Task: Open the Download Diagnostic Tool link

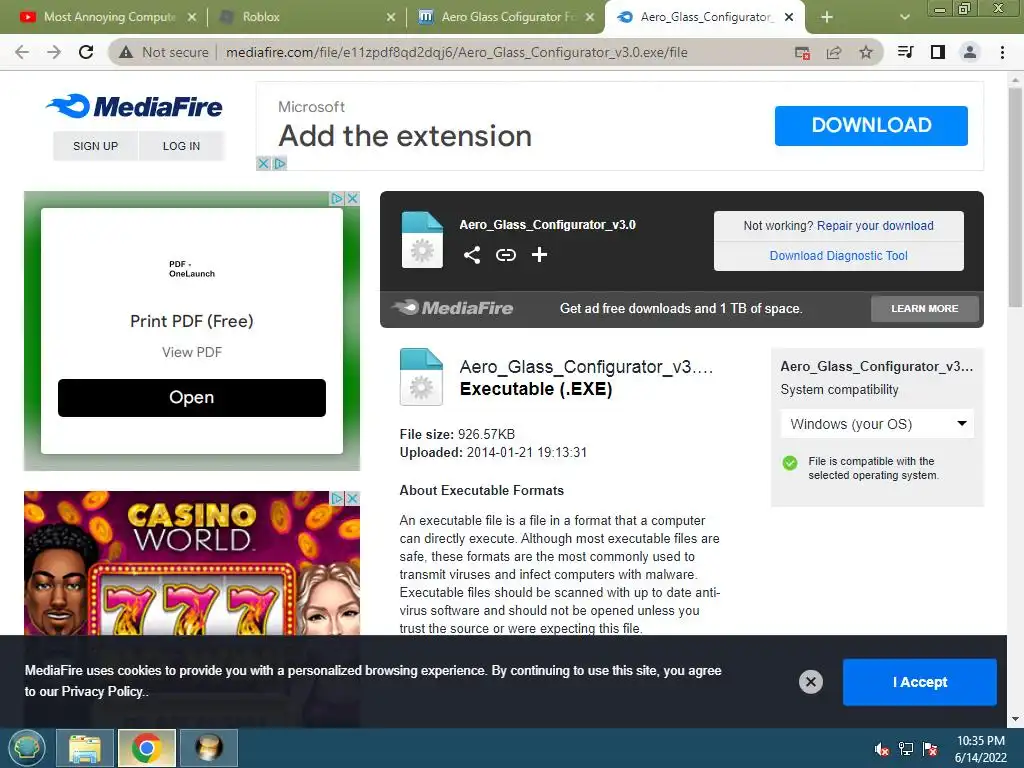Action: click(x=839, y=256)
